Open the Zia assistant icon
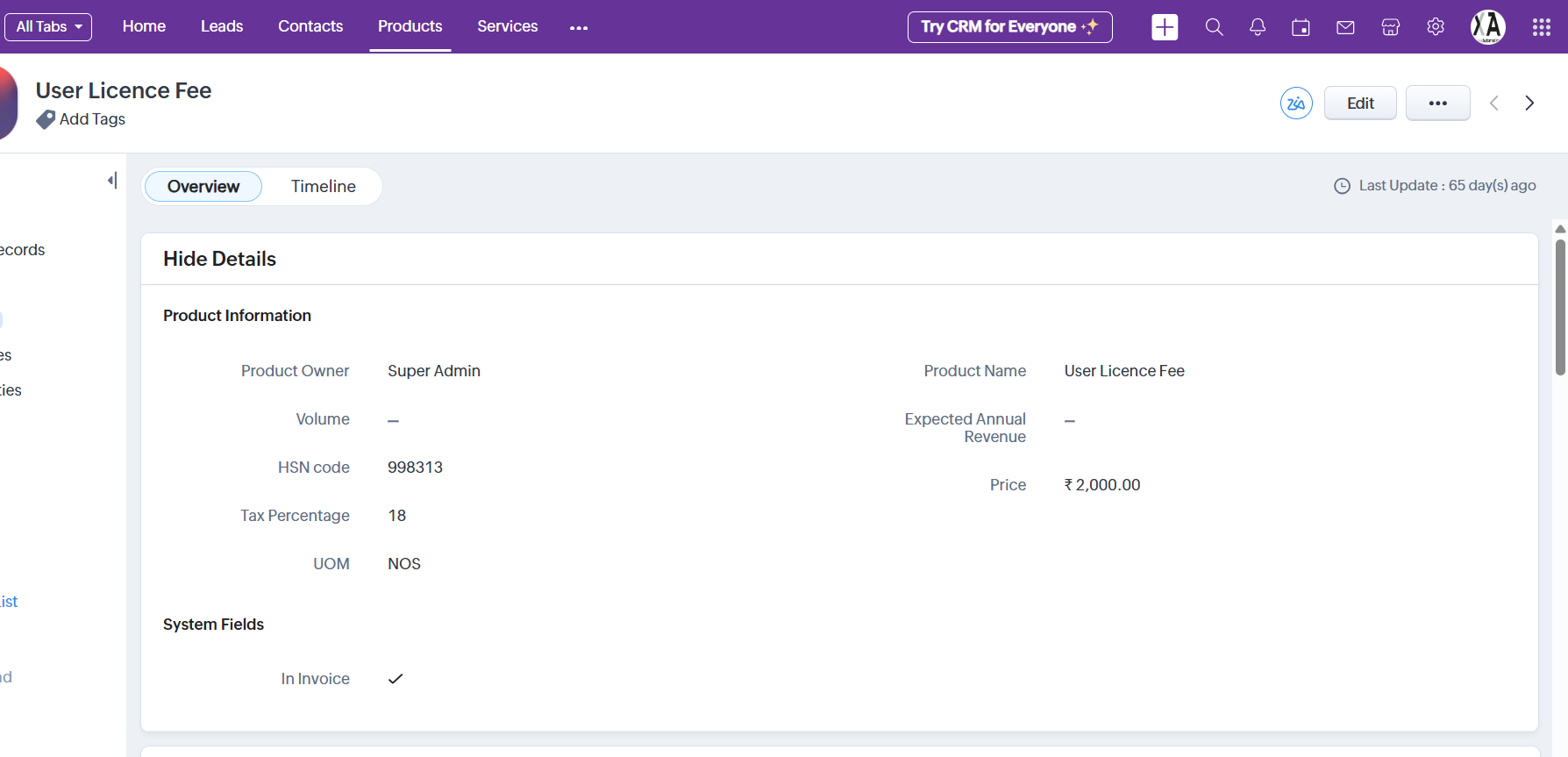This screenshot has height=757, width=1568. 1296,104
